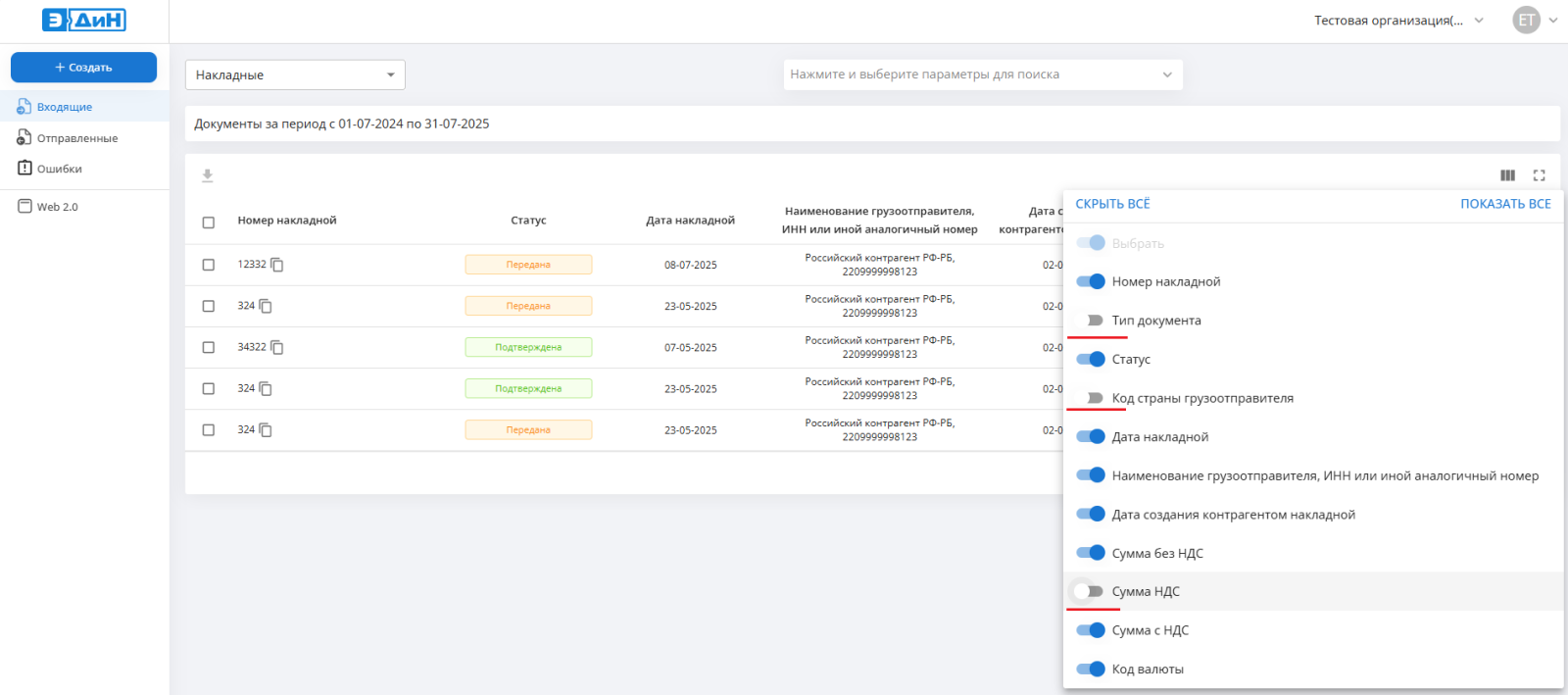Enable the Тип документа column toggle

1089,321
